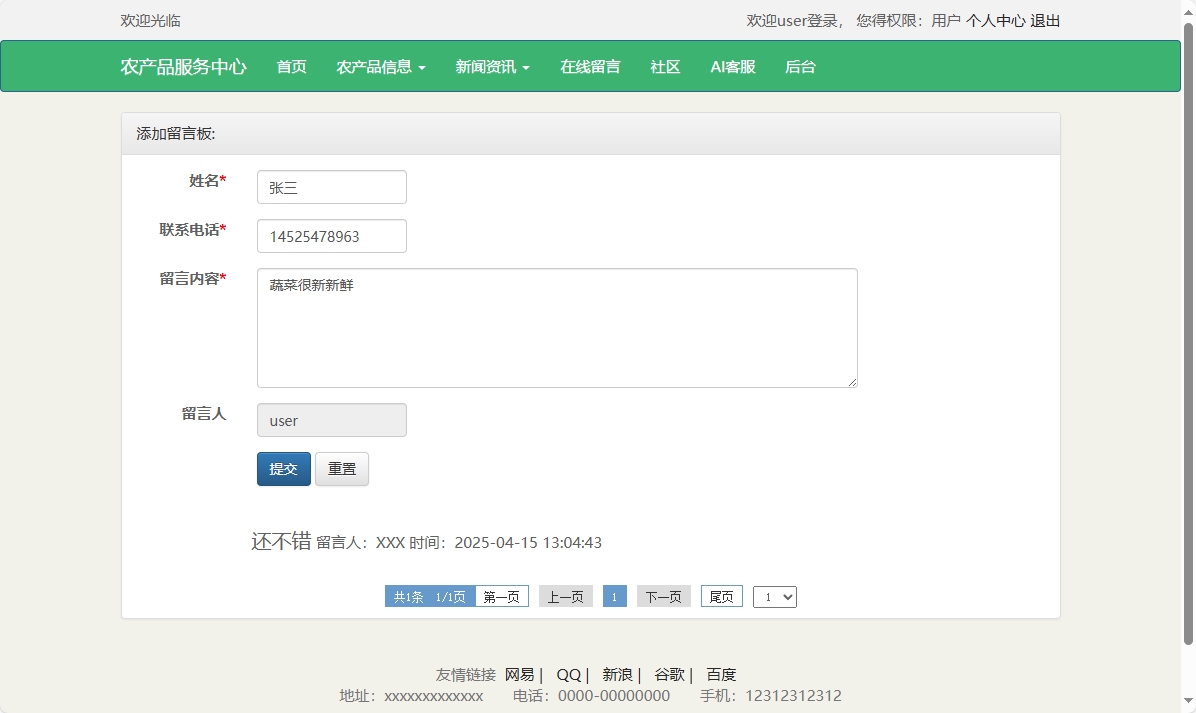This screenshot has height=713, width=1196.
Task: Submit the message with the 提交 button
Action: pos(283,468)
